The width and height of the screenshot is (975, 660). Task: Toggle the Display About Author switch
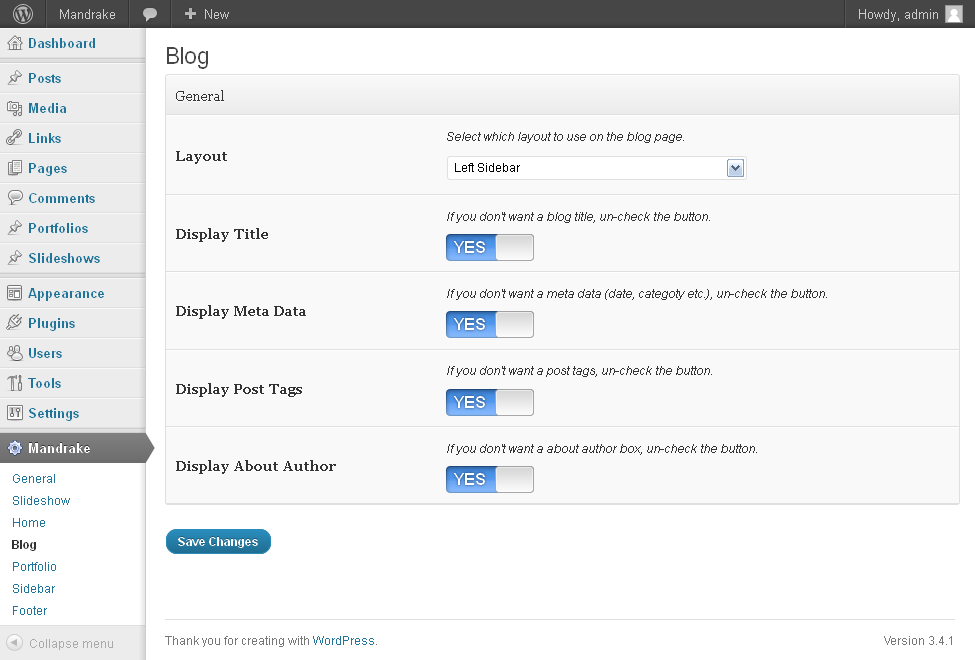click(x=490, y=479)
